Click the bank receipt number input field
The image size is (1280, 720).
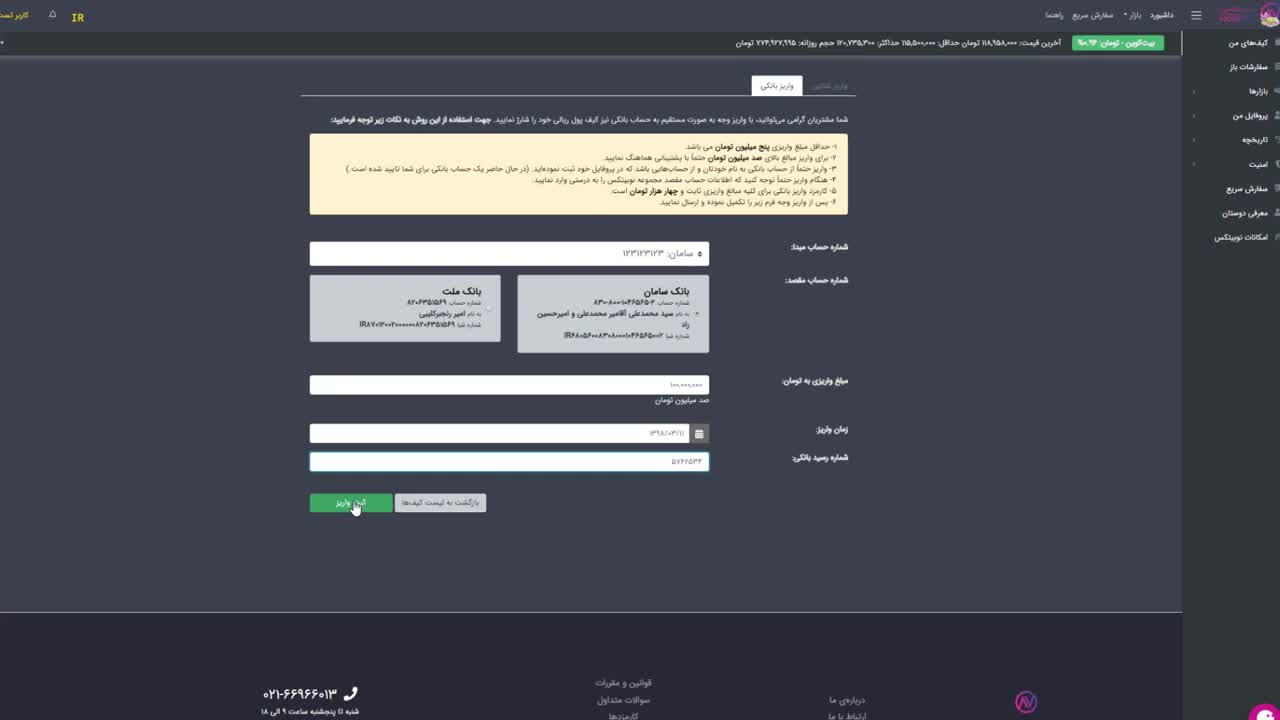click(509, 461)
